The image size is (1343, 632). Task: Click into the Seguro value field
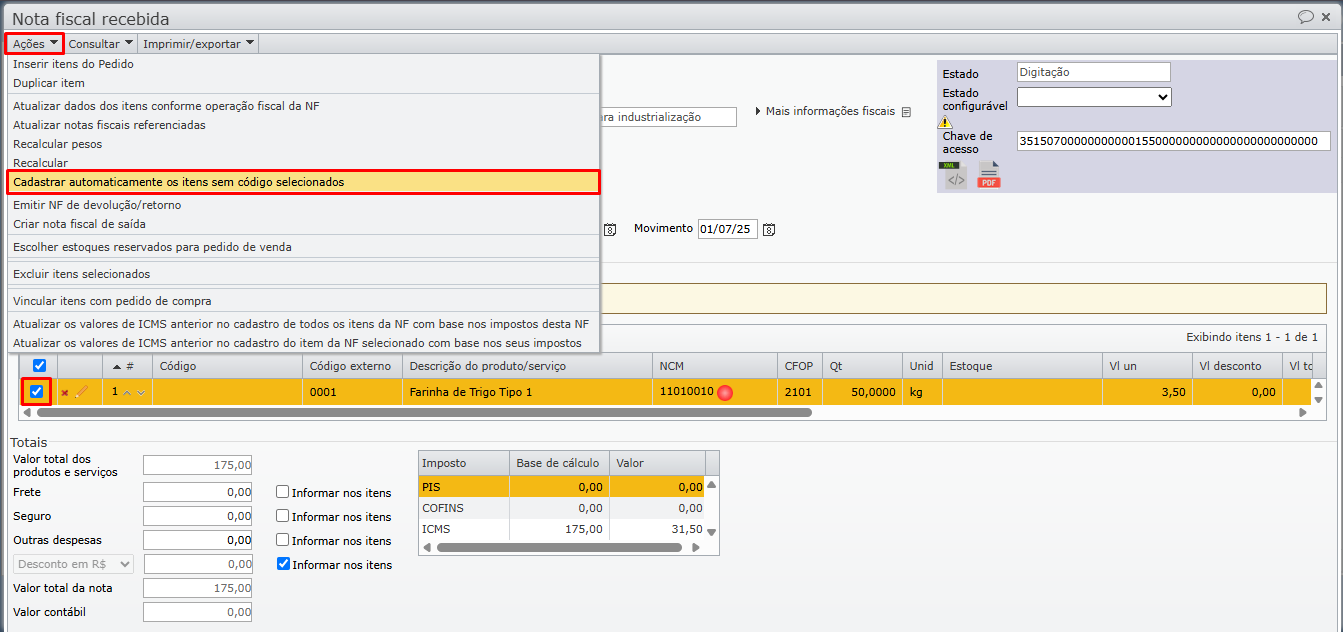pyautogui.click(x=198, y=516)
